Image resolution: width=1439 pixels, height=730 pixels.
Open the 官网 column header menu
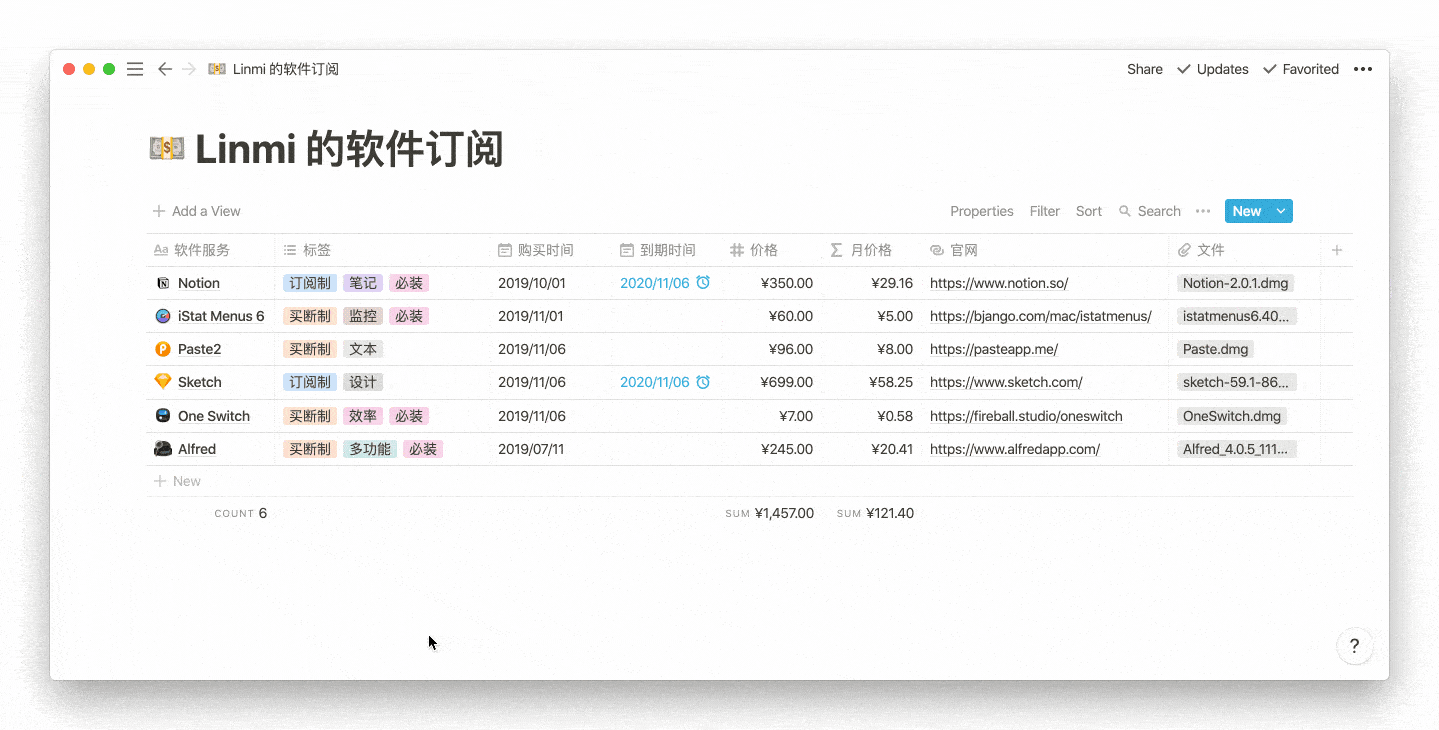tap(1045, 250)
